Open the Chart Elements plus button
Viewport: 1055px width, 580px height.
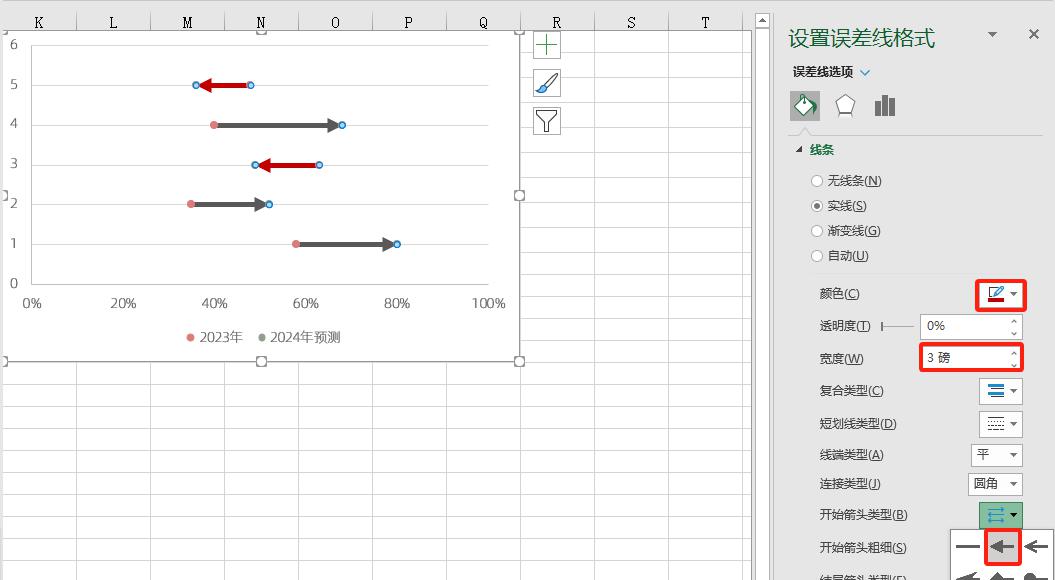pyautogui.click(x=546, y=45)
